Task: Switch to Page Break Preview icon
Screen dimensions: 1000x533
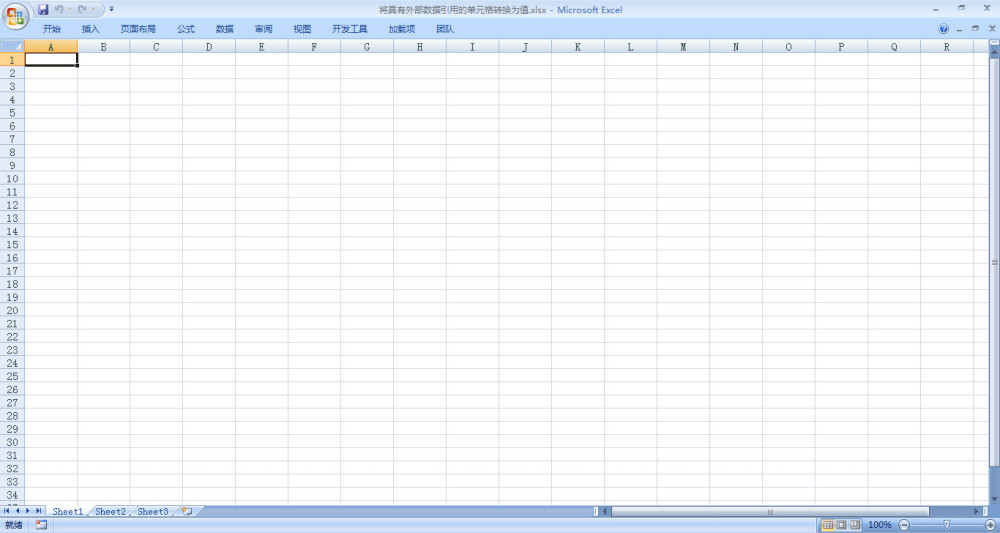Action: (855, 525)
